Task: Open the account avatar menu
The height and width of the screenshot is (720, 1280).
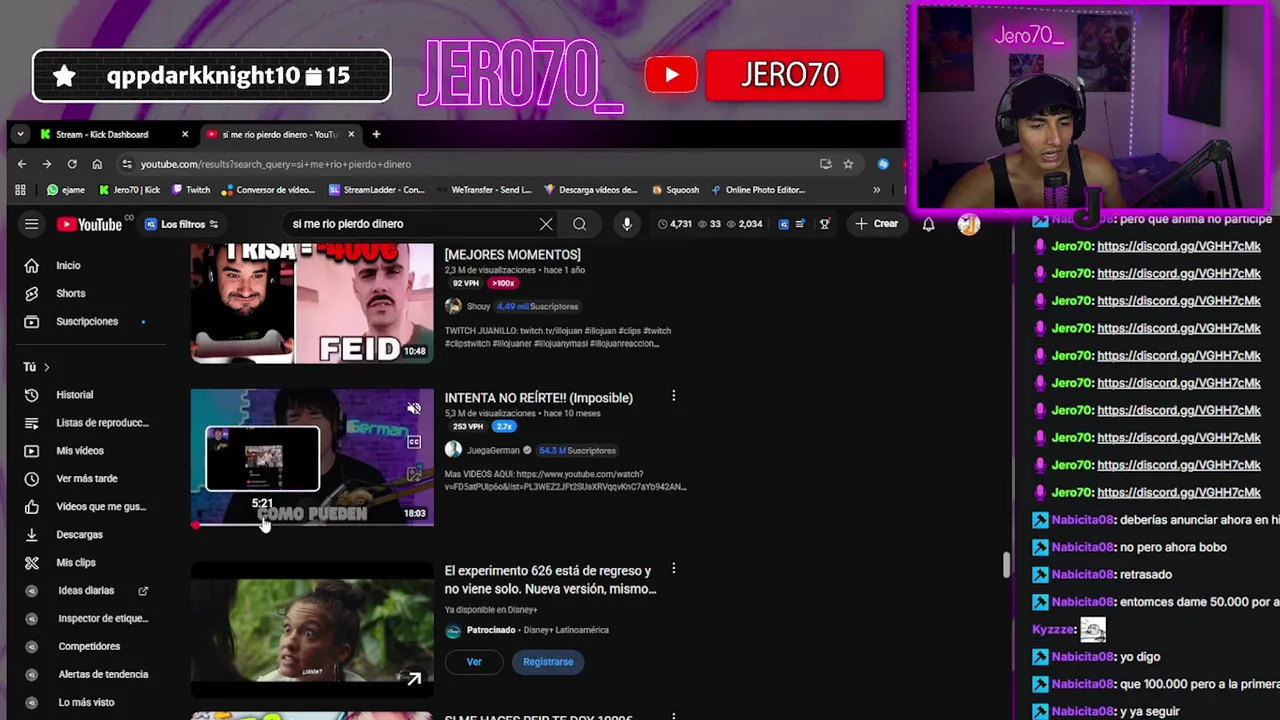Action: [968, 224]
